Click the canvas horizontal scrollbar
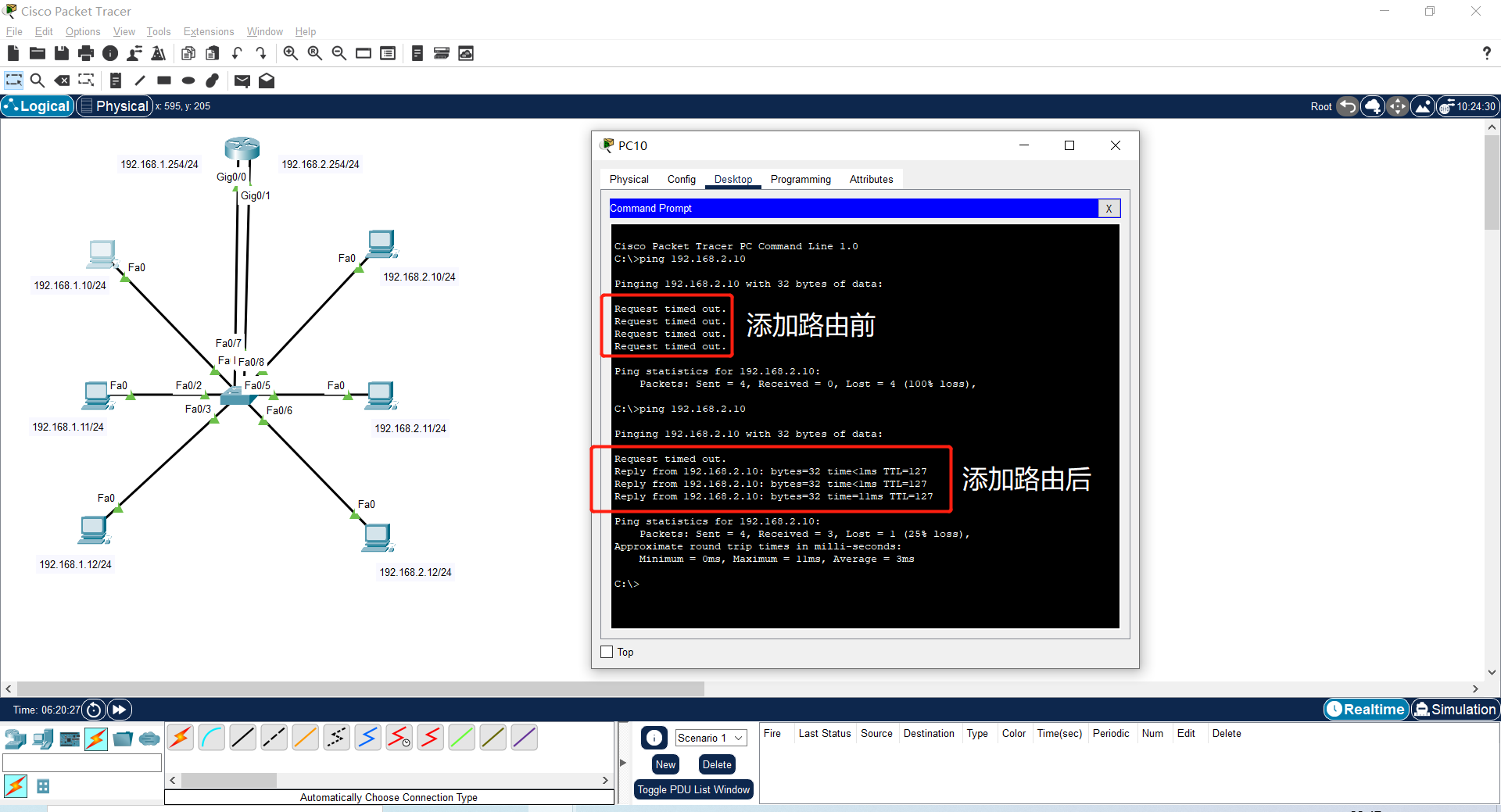Screen dimensions: 1501x812 pyautogui.click(x=360, y=689)
